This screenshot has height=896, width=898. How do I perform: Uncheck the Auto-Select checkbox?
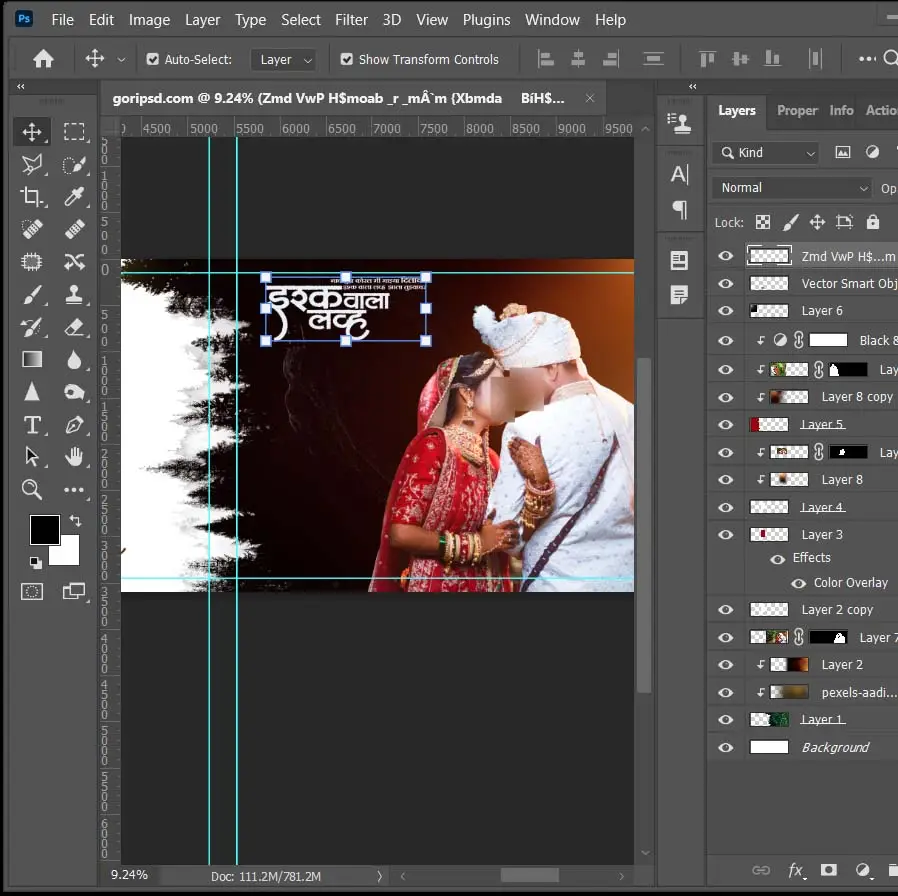[153, 59]
